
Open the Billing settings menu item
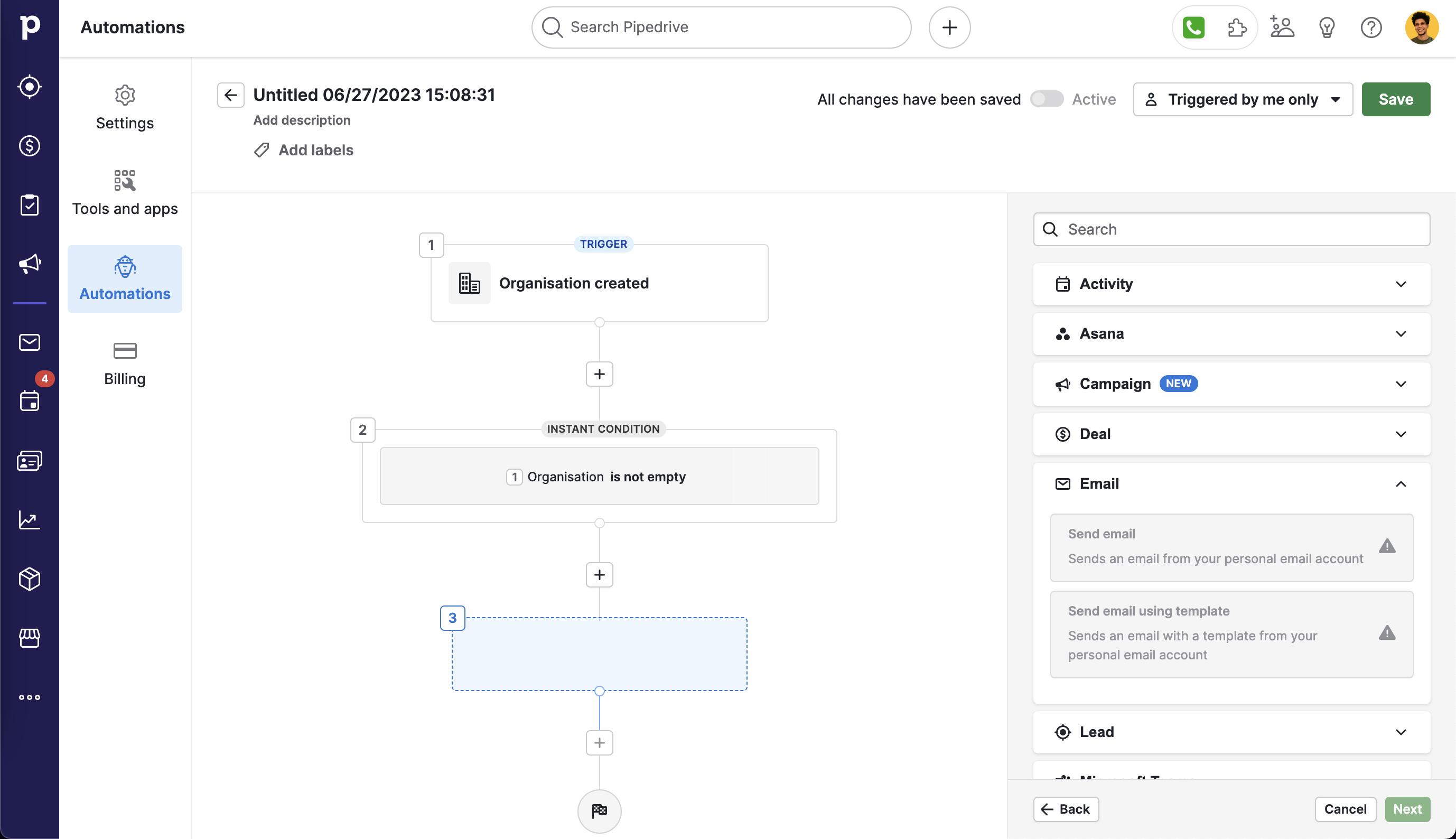(x=125, y=364)
